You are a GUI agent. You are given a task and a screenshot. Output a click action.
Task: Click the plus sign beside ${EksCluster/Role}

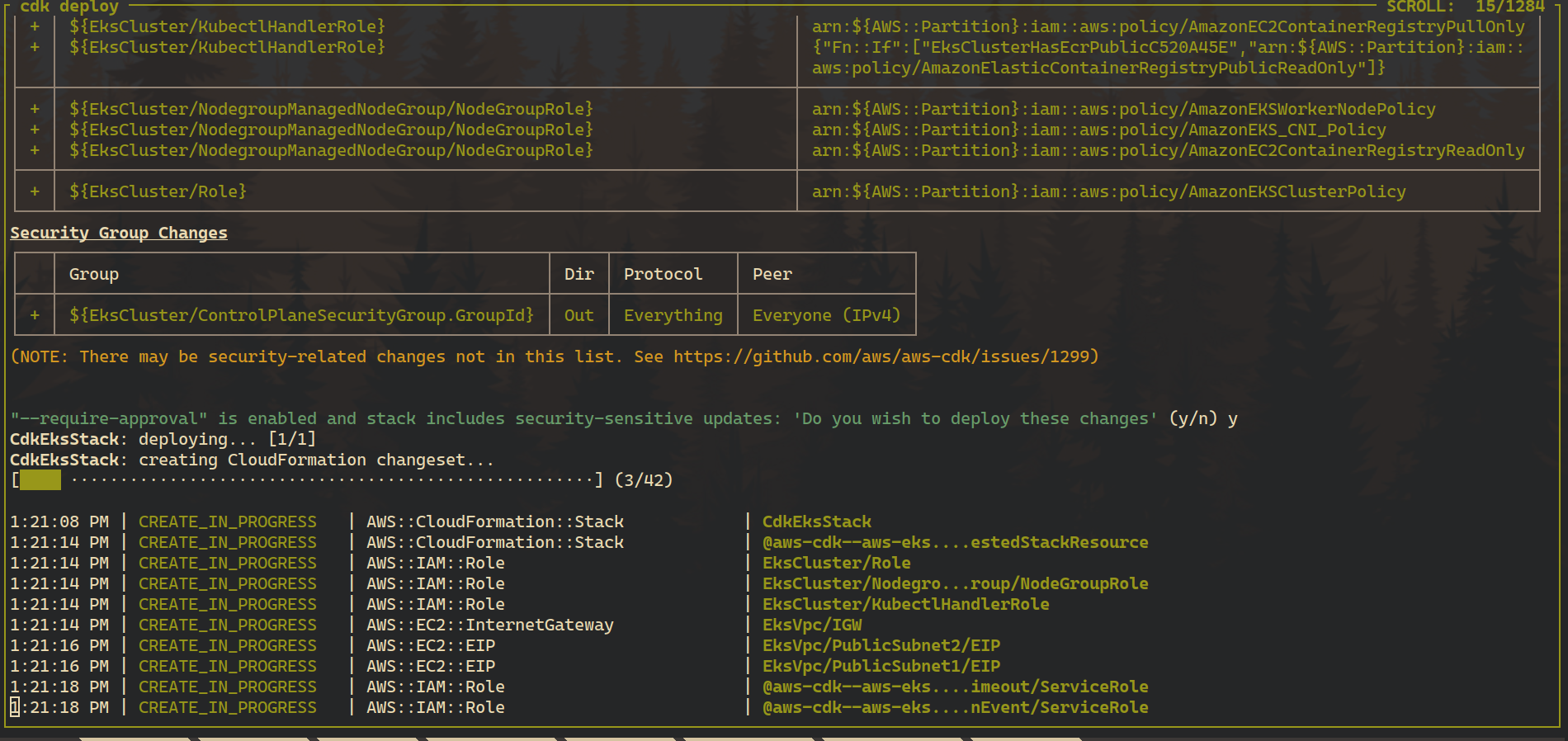pyautogui.click(x=35, y=191)
